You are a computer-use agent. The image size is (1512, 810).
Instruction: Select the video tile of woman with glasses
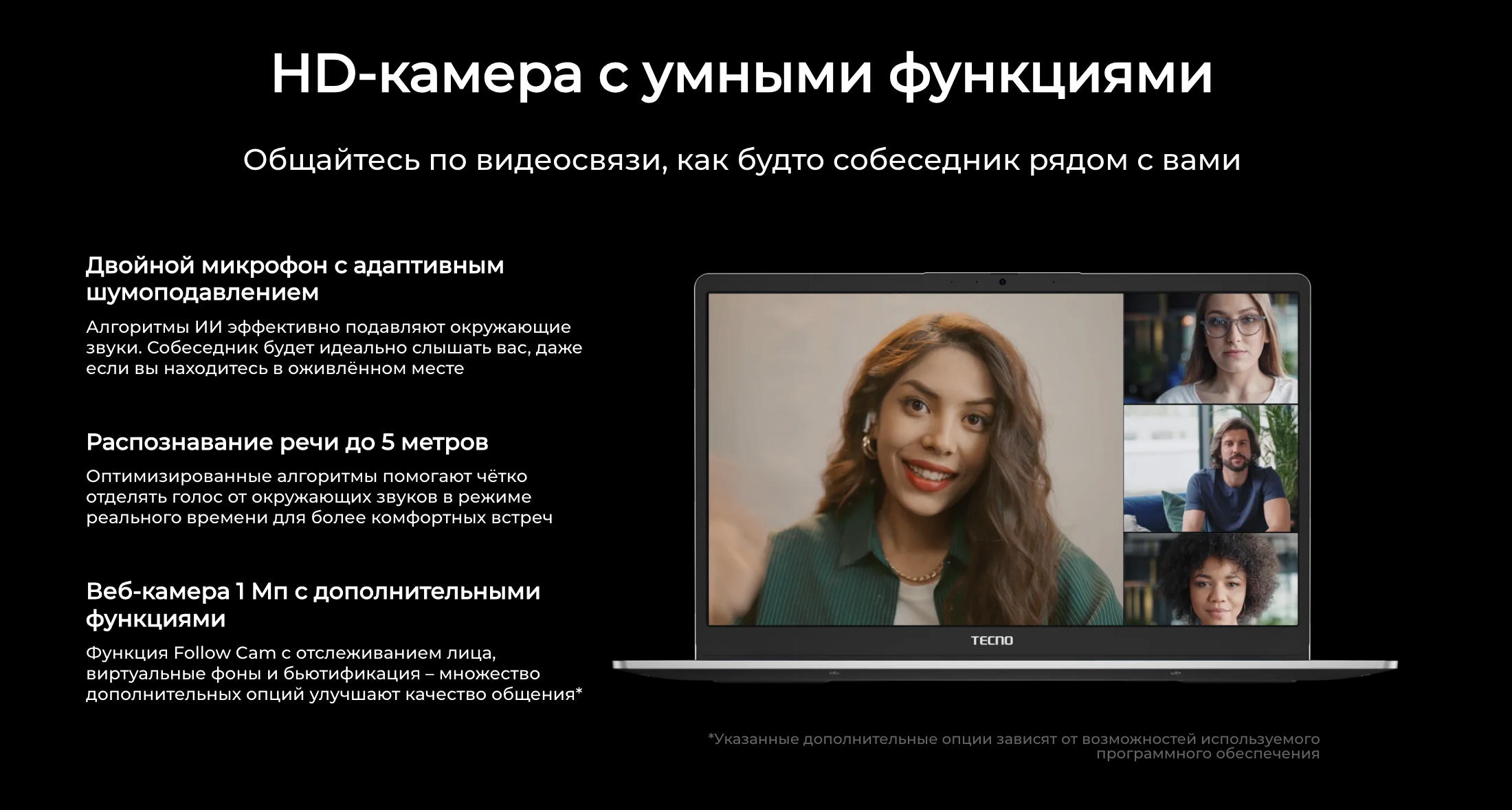click(1211, 348)
